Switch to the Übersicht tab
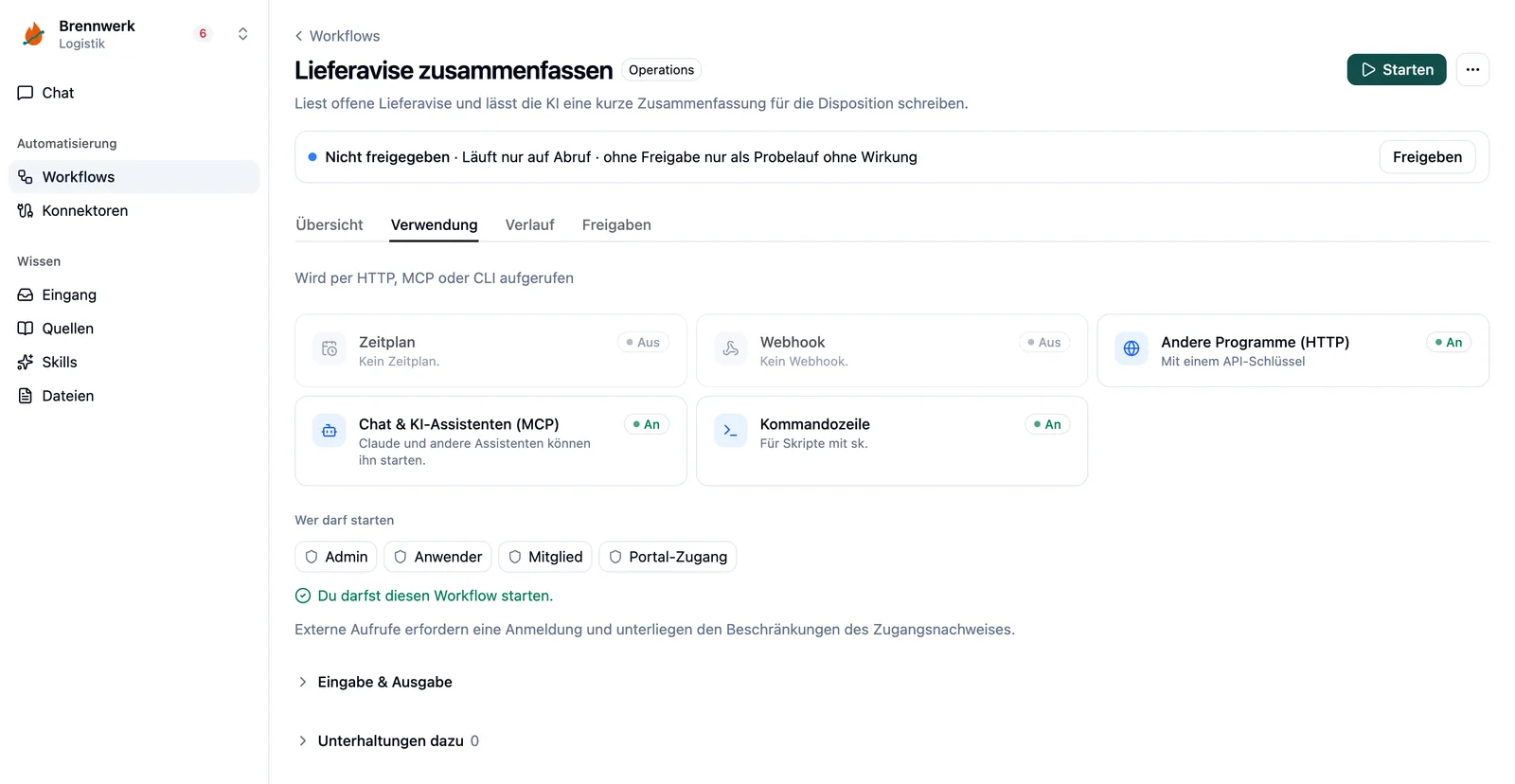The image size is (1515, 784). 330,225
